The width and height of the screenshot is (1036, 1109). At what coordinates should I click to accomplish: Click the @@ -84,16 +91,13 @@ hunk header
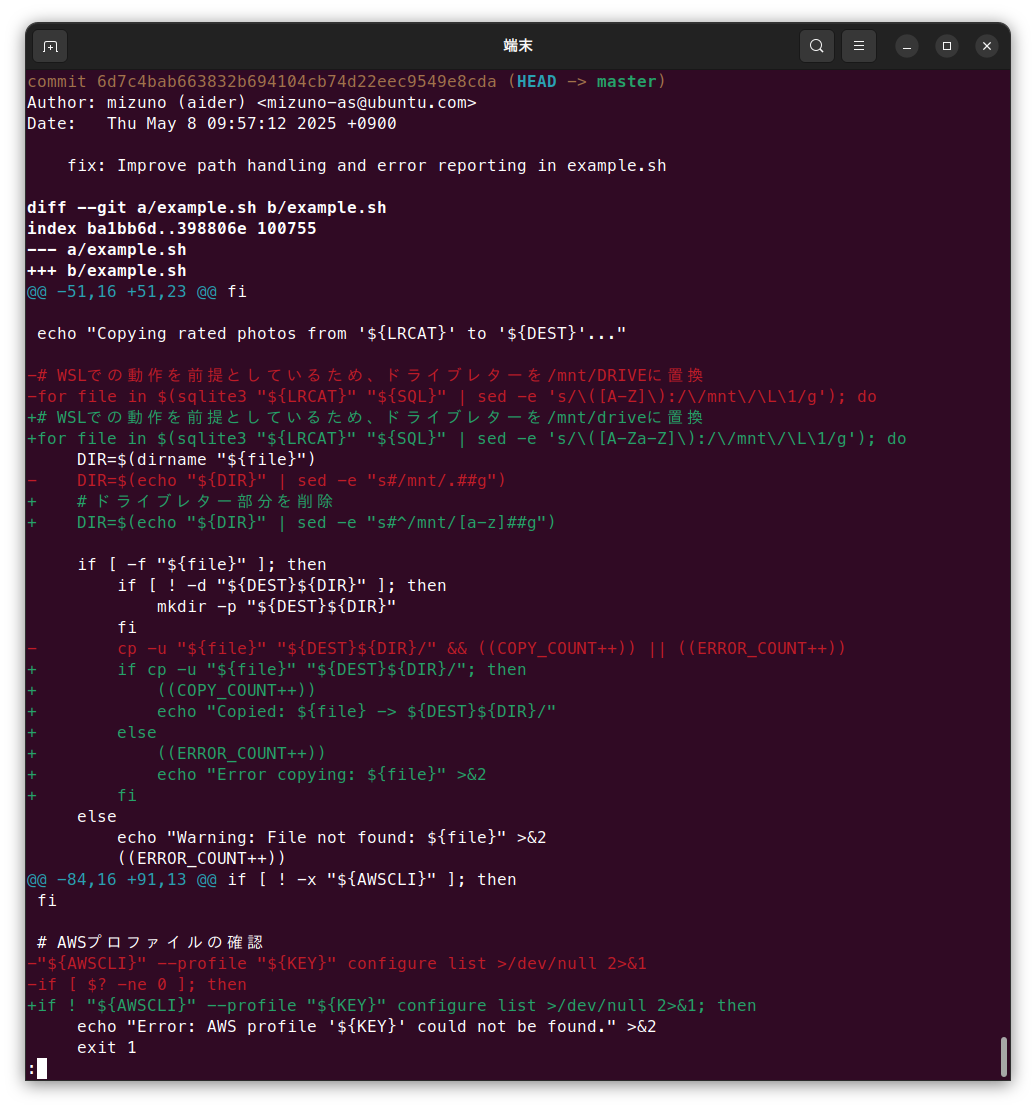click(122, 879)
